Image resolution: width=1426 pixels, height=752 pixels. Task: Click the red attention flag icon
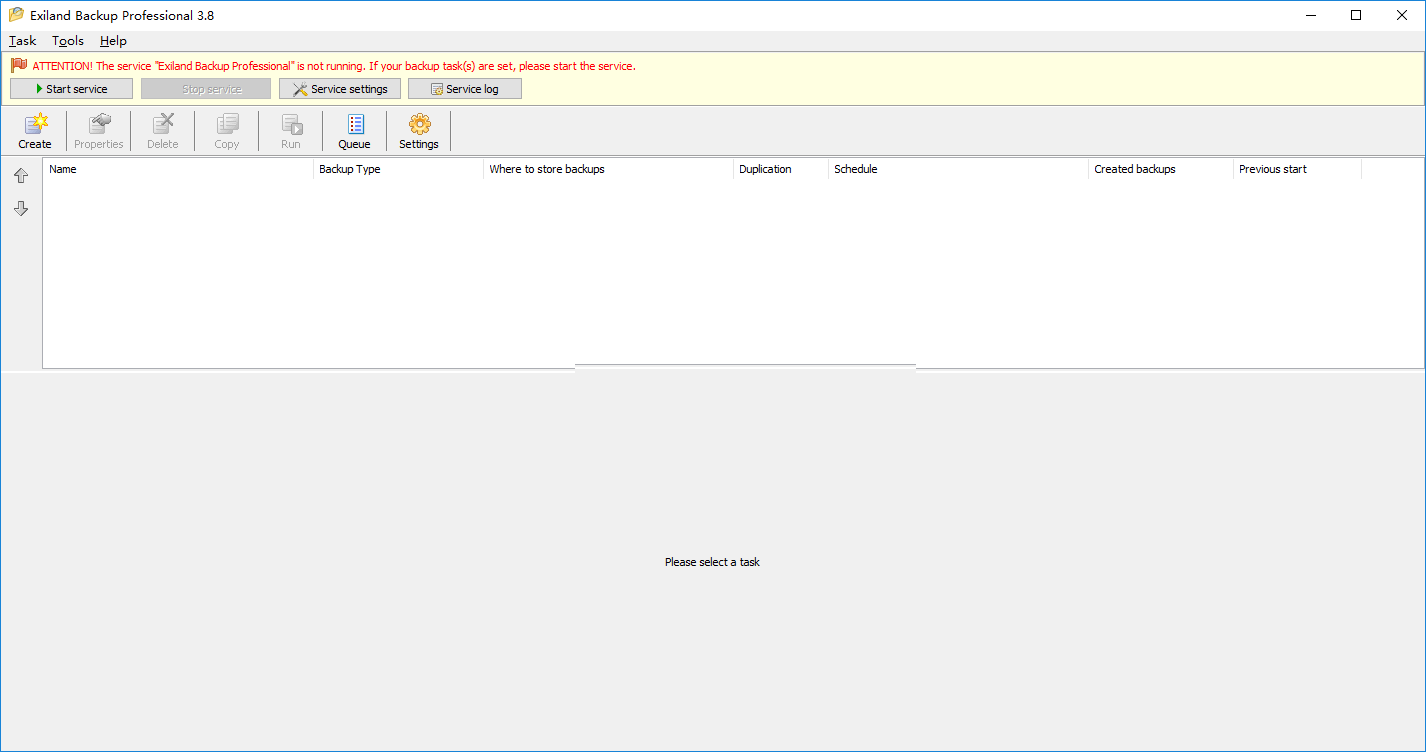[x=19, y=65]
